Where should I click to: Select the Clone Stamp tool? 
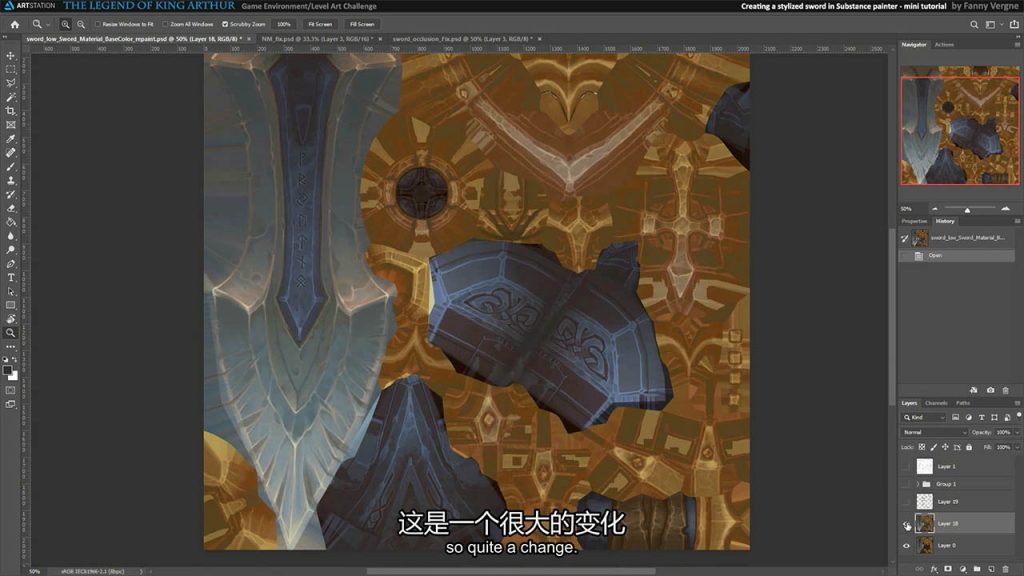pos(10,180)
